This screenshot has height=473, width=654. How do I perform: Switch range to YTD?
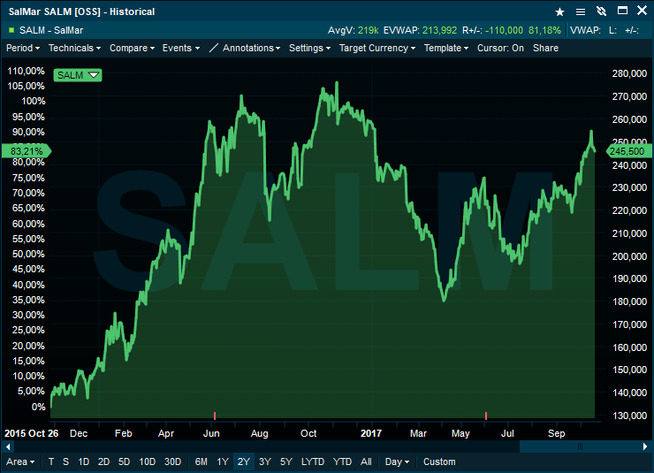point(342,462)
